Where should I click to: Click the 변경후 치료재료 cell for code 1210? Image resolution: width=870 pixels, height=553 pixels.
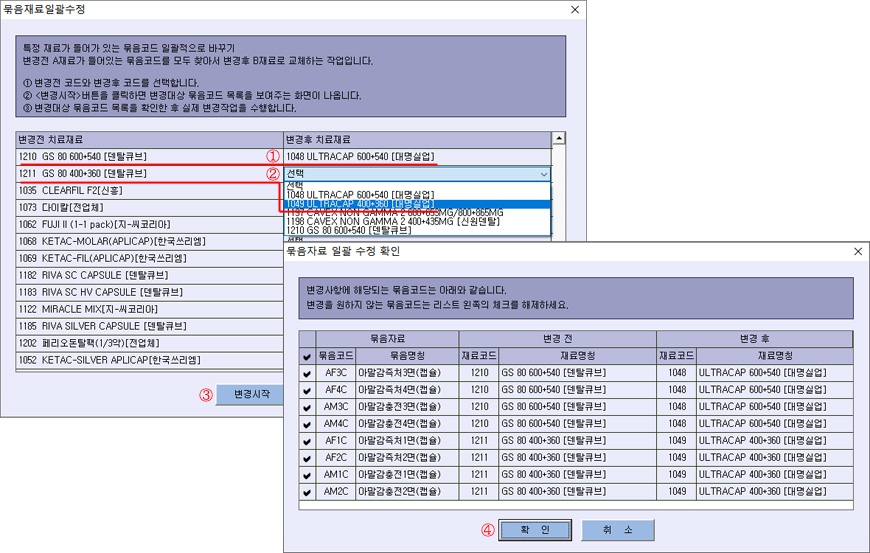pos(415,156)
